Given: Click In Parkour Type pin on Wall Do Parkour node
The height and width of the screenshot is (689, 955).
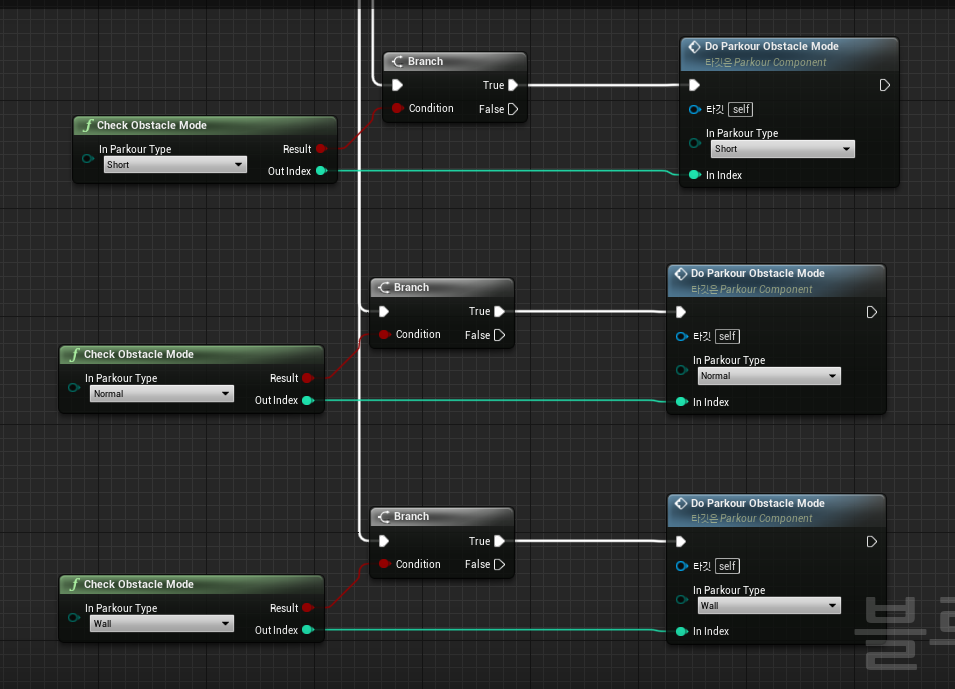Looking at the screenshot, I should 682,599.
